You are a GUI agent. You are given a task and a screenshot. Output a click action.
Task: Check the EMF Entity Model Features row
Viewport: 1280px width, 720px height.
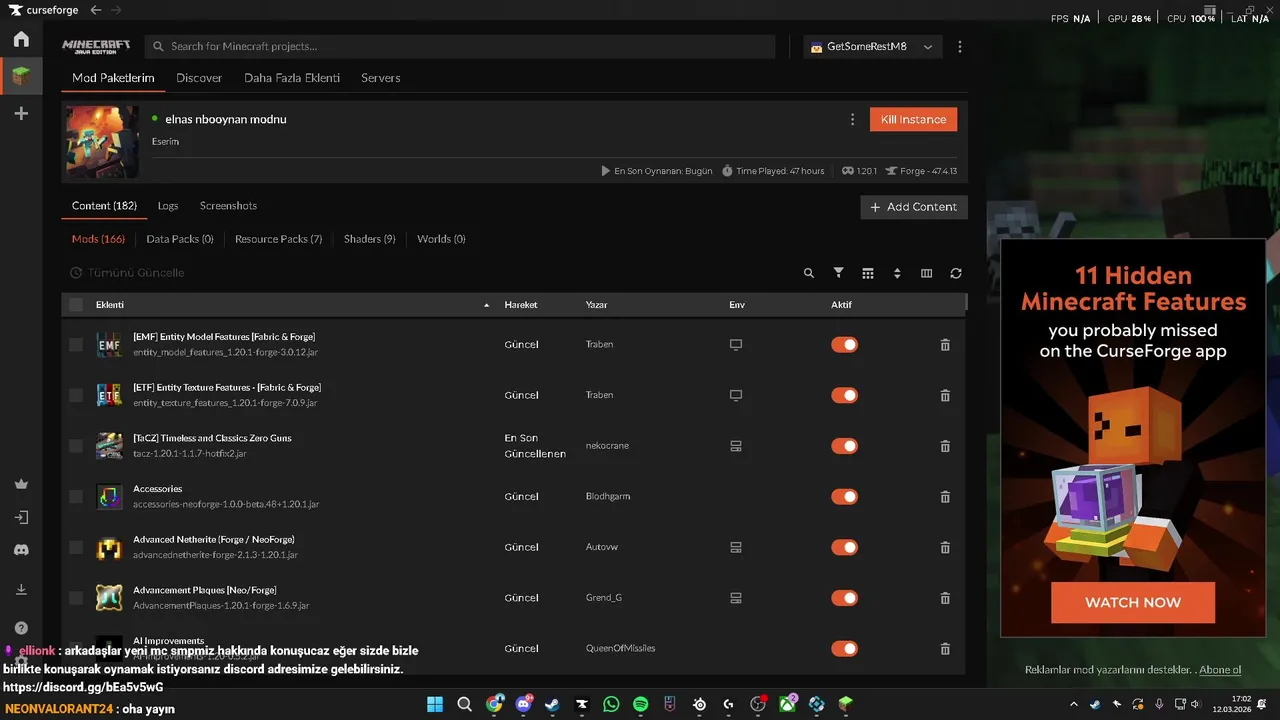[76, 345]
